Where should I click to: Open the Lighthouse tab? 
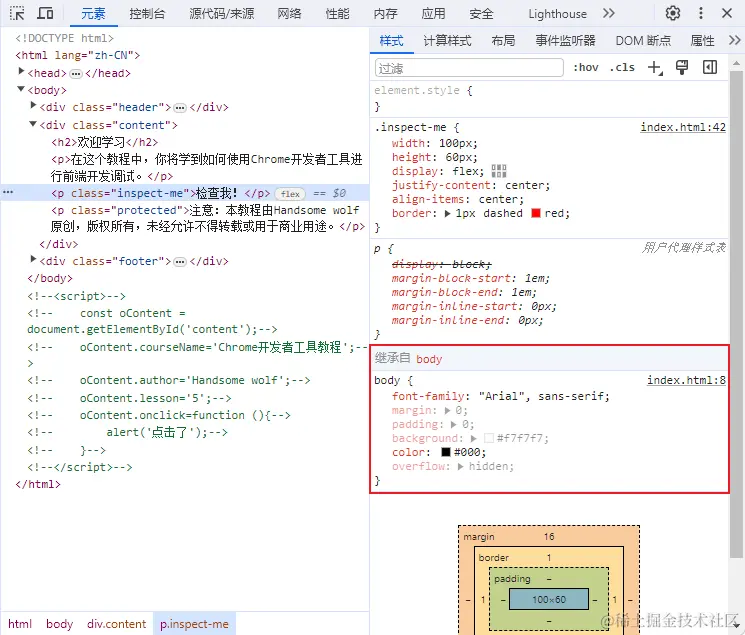pyautogui.click(x=557, y=14)
